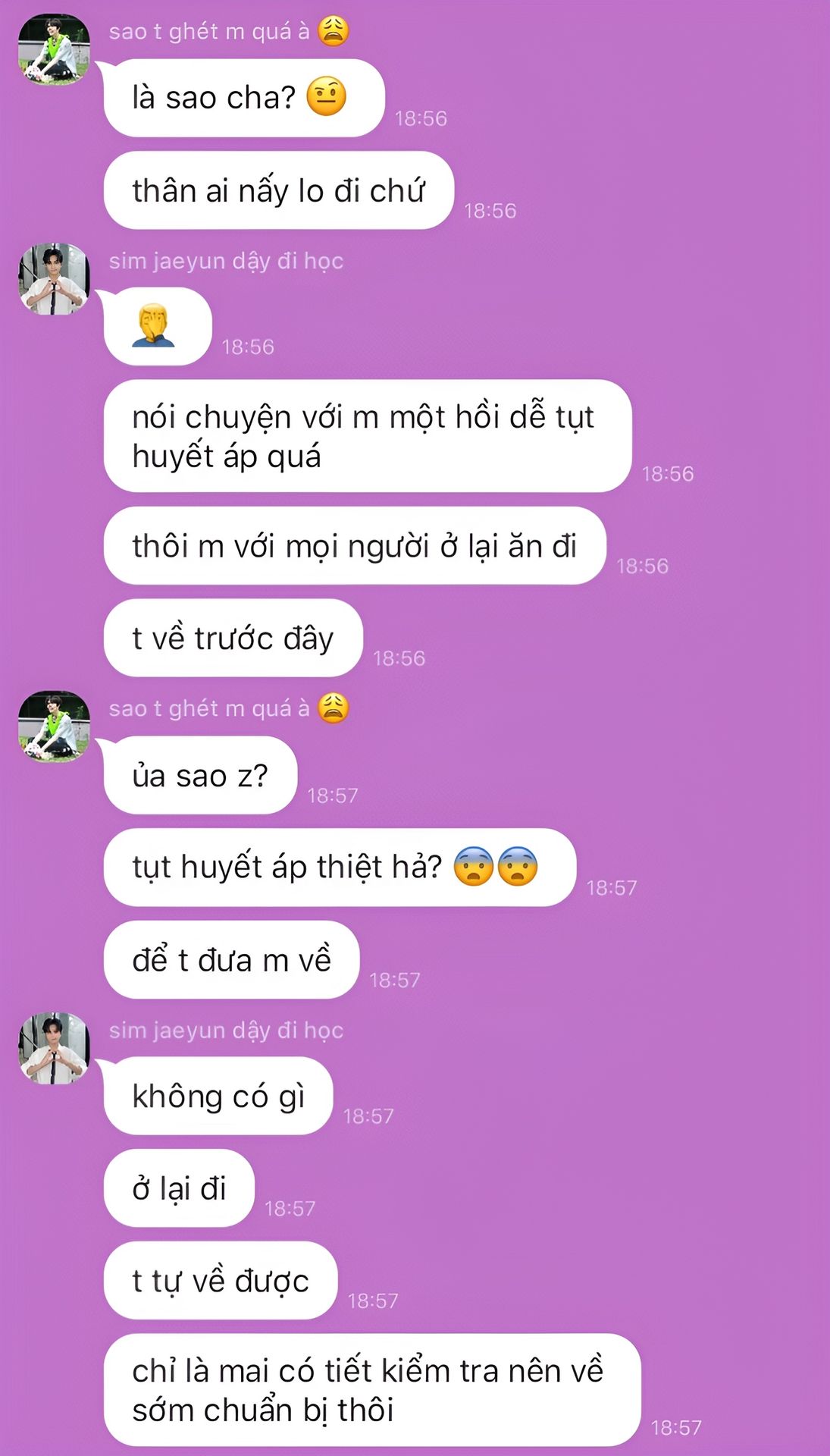Tap sender name 'sim jaeyun dậy đi học' at top
The height and width of the screenshot is (1456, 830).
tap(226, 261)
